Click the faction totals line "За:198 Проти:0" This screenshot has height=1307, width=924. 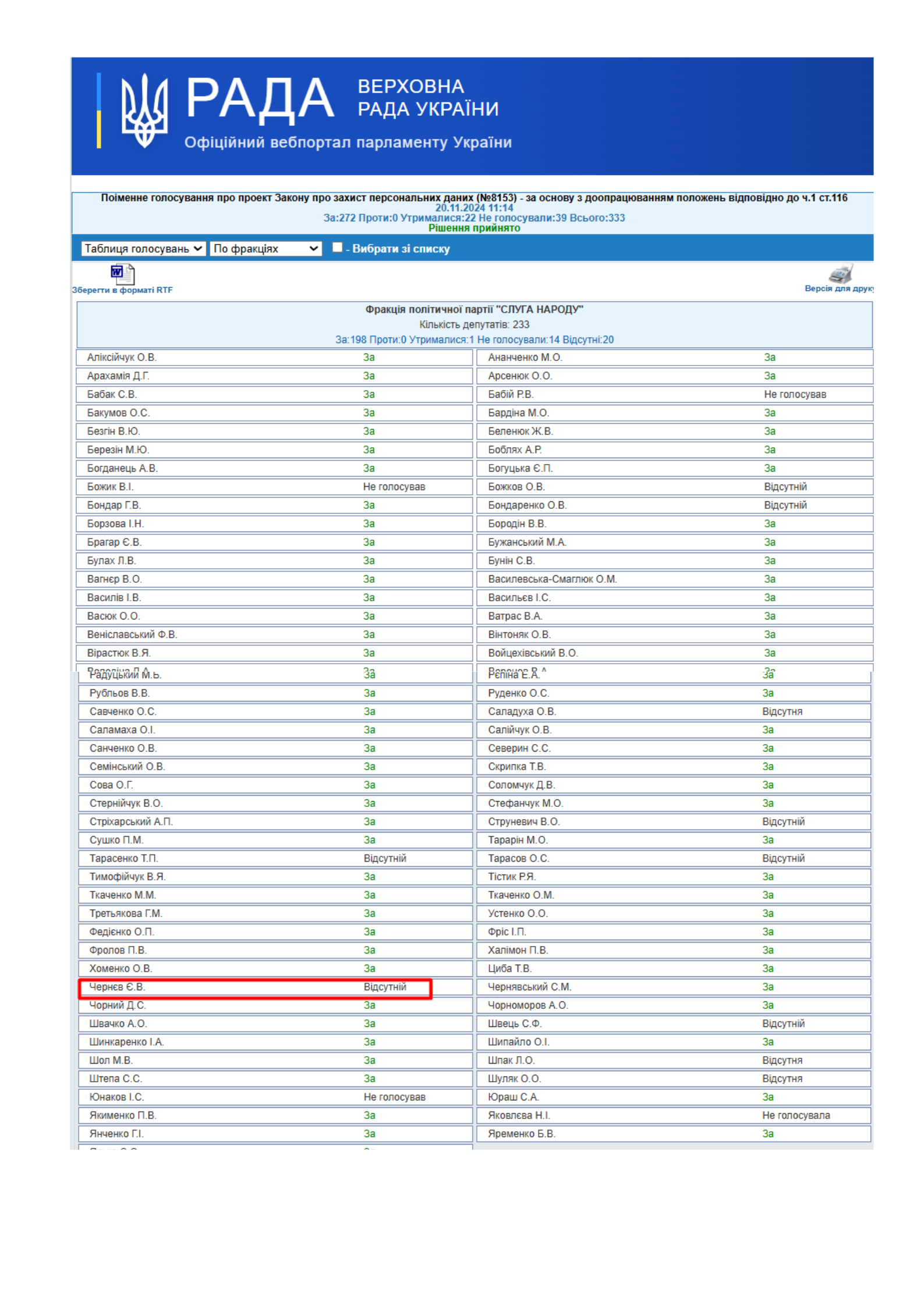(x=474, y=339)
